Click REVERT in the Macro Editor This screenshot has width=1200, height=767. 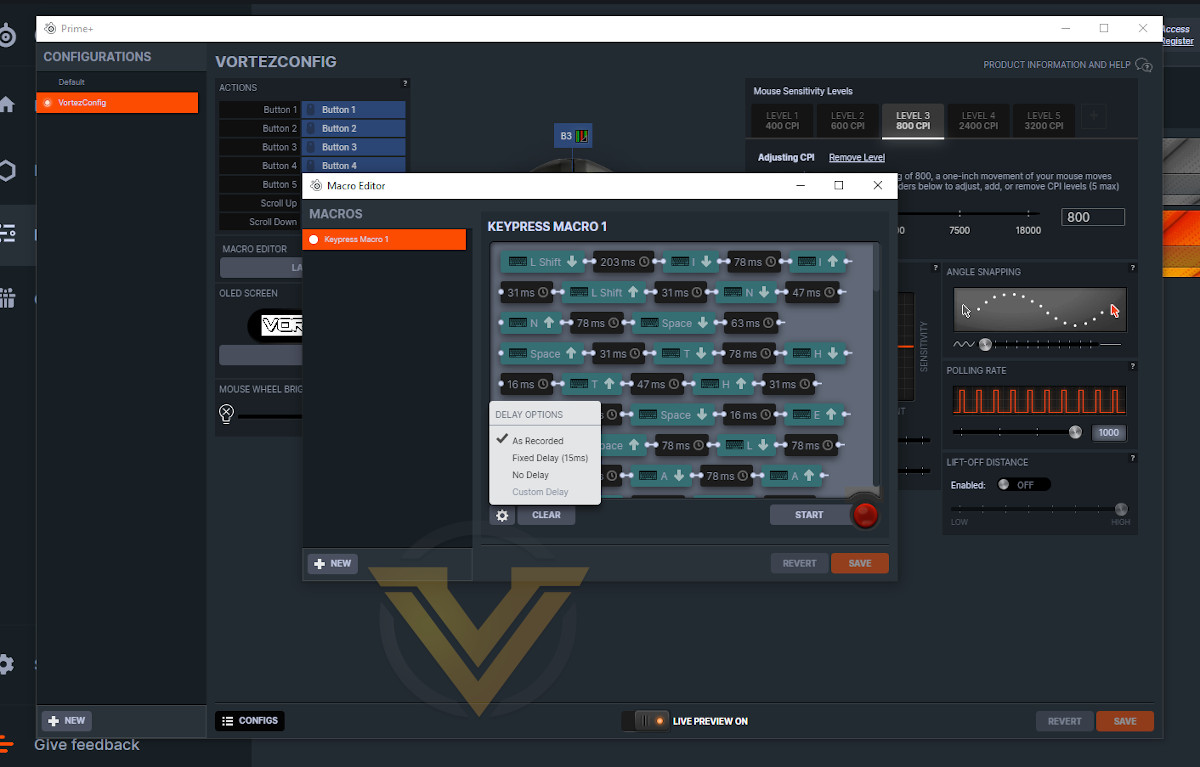coord(799,563)
